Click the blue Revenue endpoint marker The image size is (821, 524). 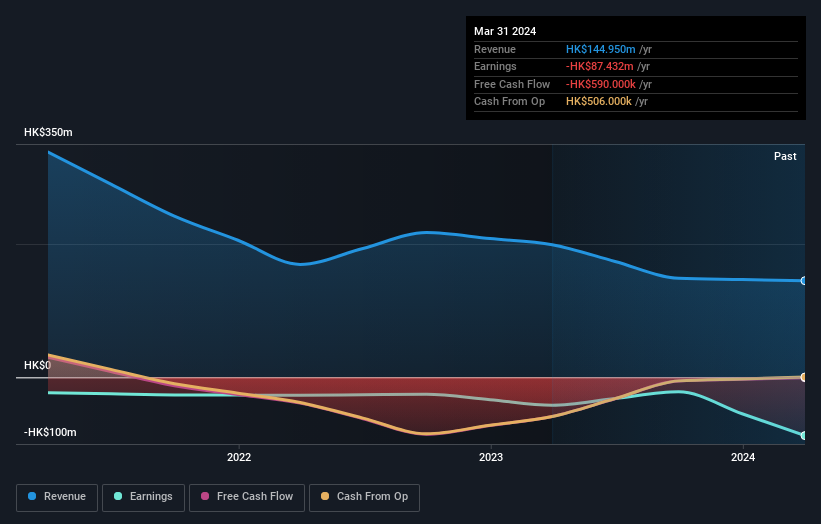coord(804,281)
